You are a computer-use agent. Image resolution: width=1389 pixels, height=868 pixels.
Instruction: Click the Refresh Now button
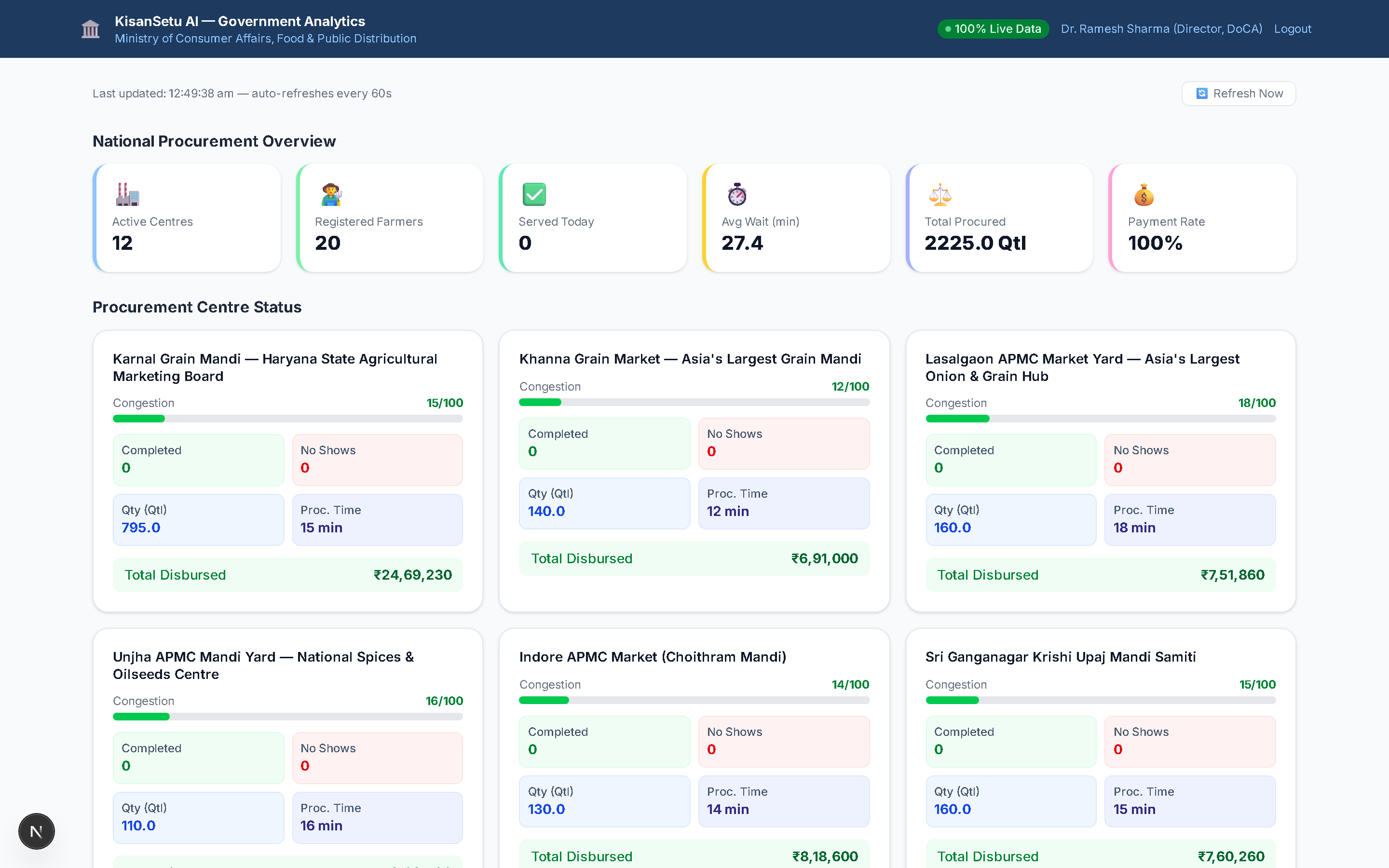(x=1239, y=94)
